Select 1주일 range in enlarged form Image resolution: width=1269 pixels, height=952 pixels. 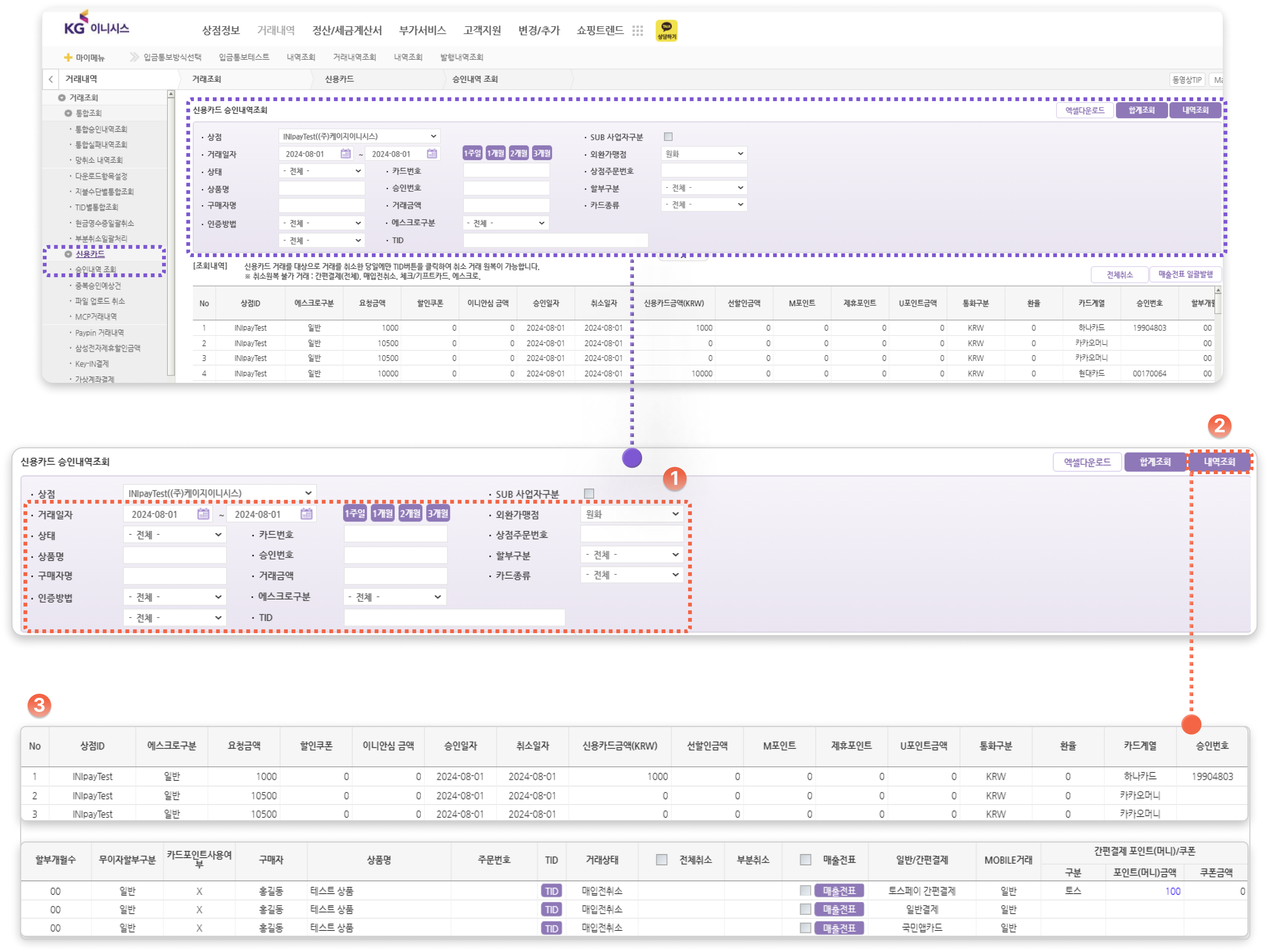tap(354, 513)
